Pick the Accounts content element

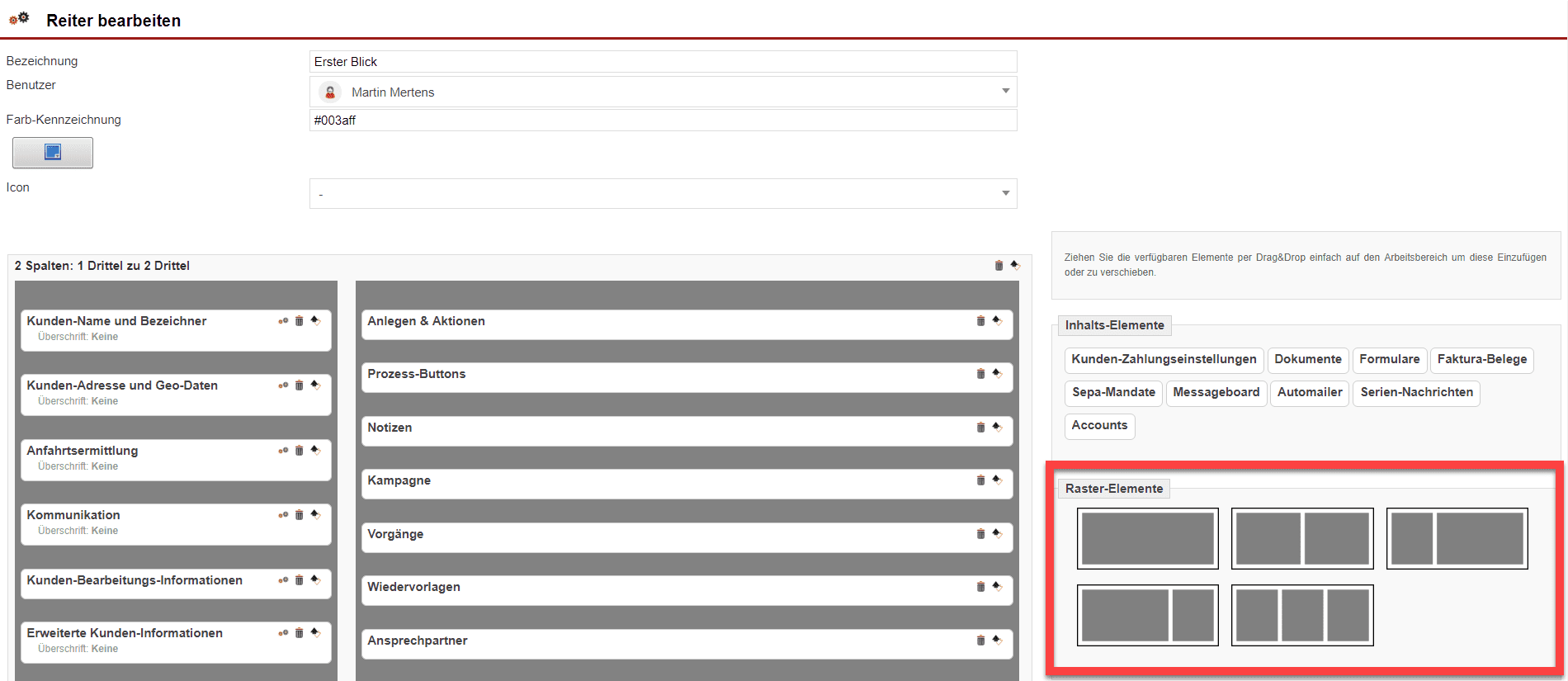click(x=1099, y=425)
